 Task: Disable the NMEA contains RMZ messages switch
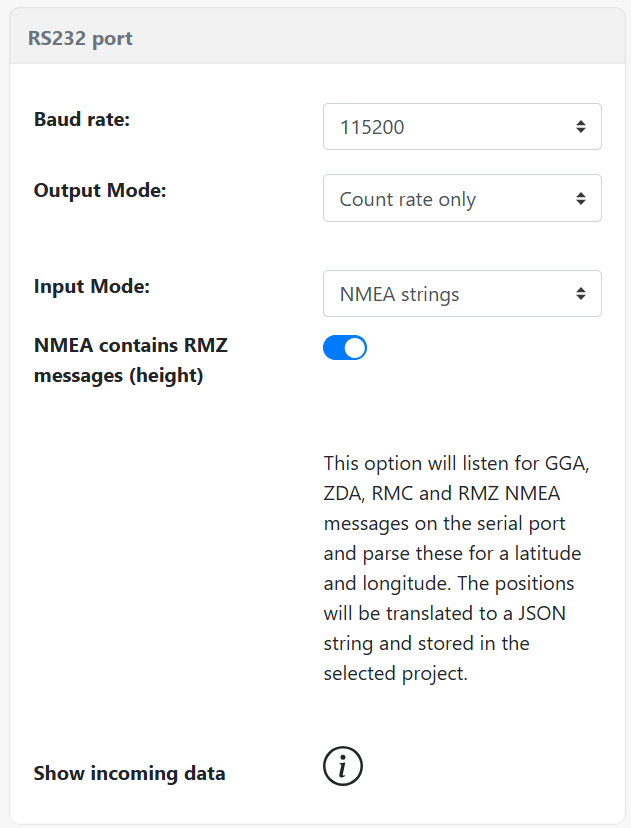click(x=345, y=348)
